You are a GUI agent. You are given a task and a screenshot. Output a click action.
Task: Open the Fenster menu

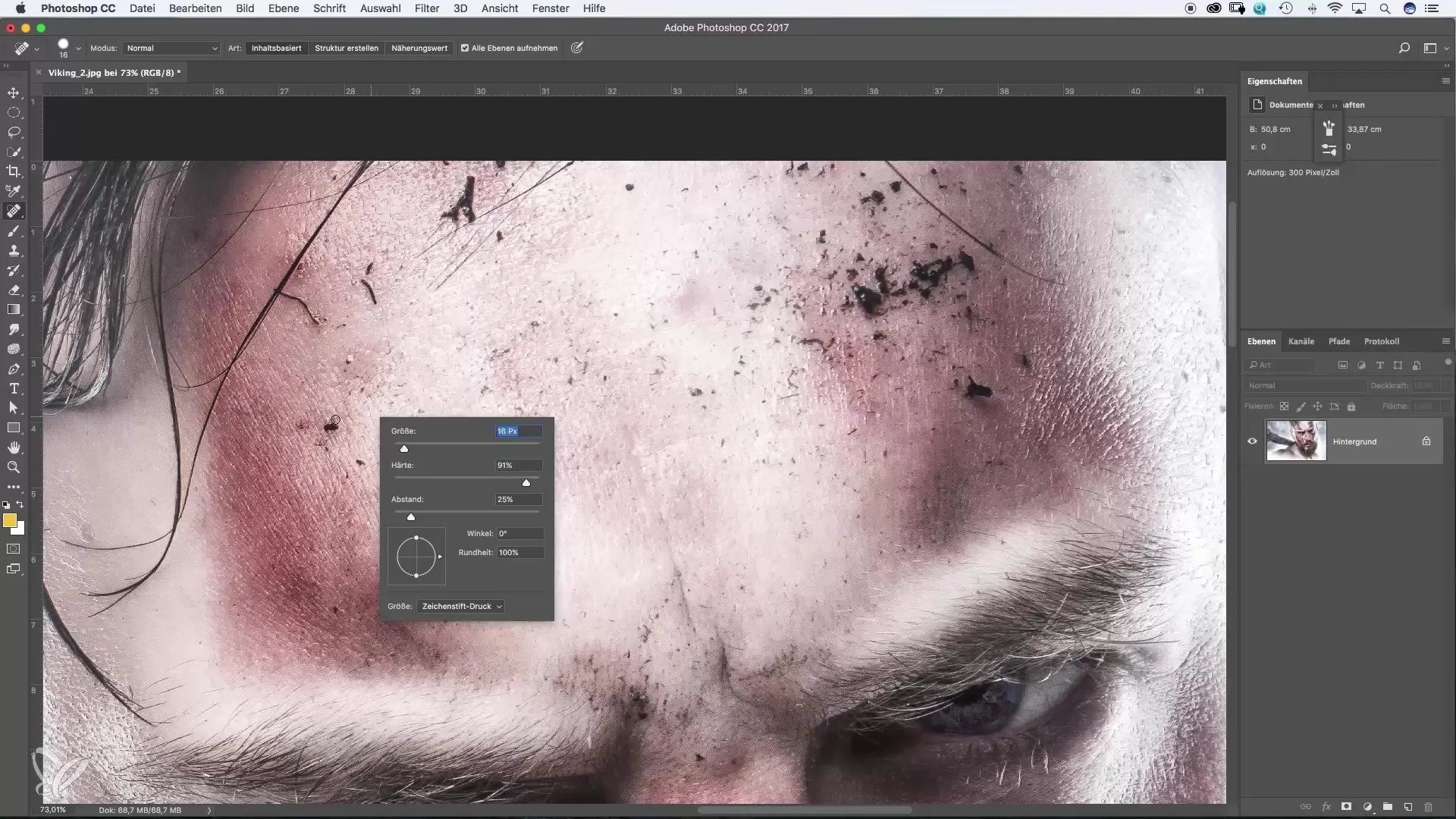tap(551, 8)
